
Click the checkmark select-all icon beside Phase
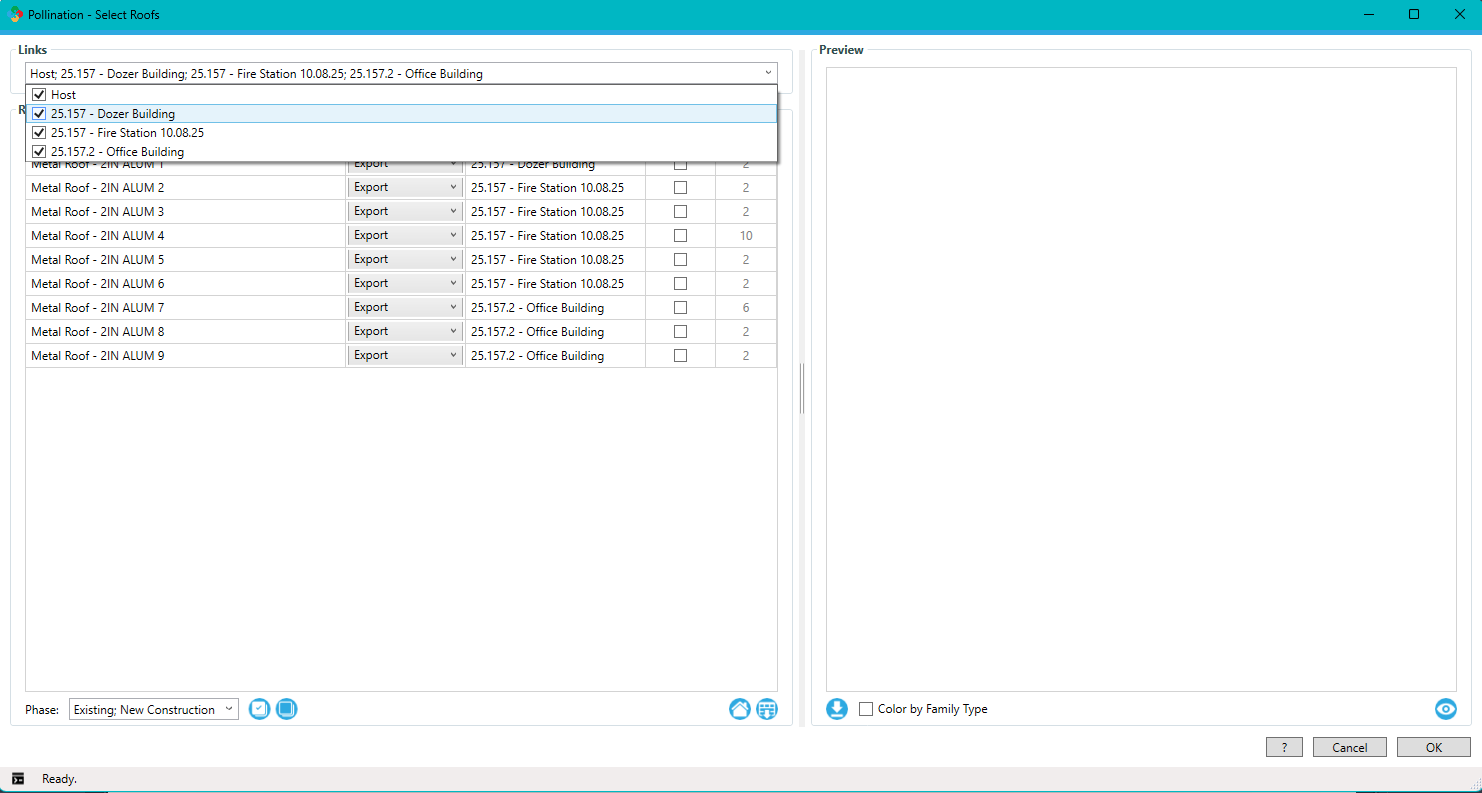pos(259,709)
